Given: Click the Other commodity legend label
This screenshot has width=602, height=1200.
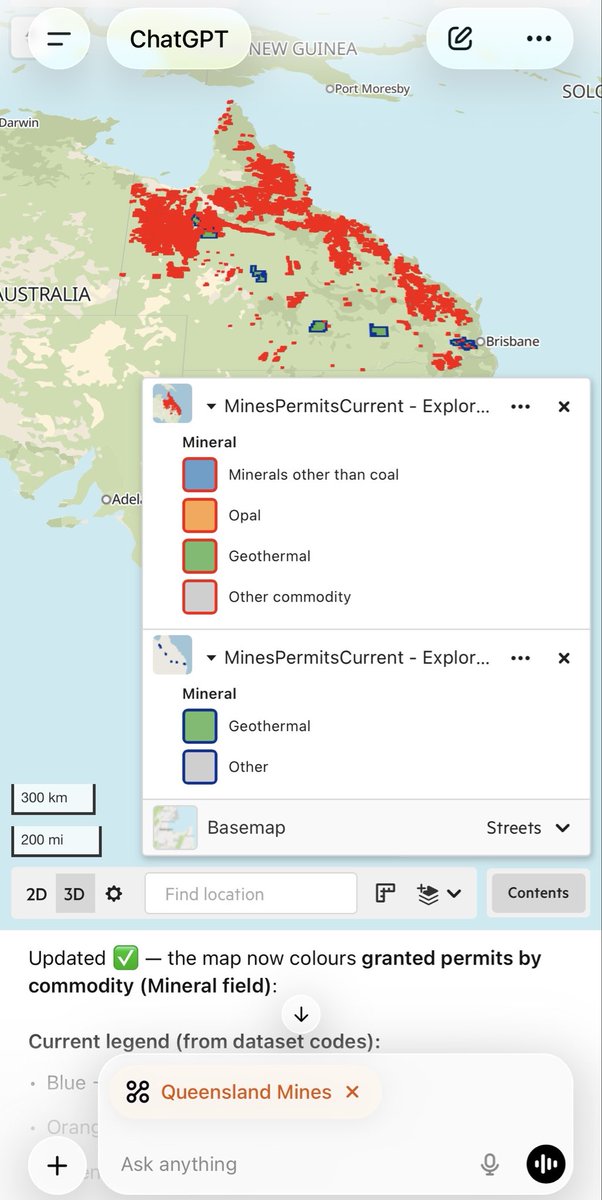Looking at the screenshot, I should pos(290,597).
